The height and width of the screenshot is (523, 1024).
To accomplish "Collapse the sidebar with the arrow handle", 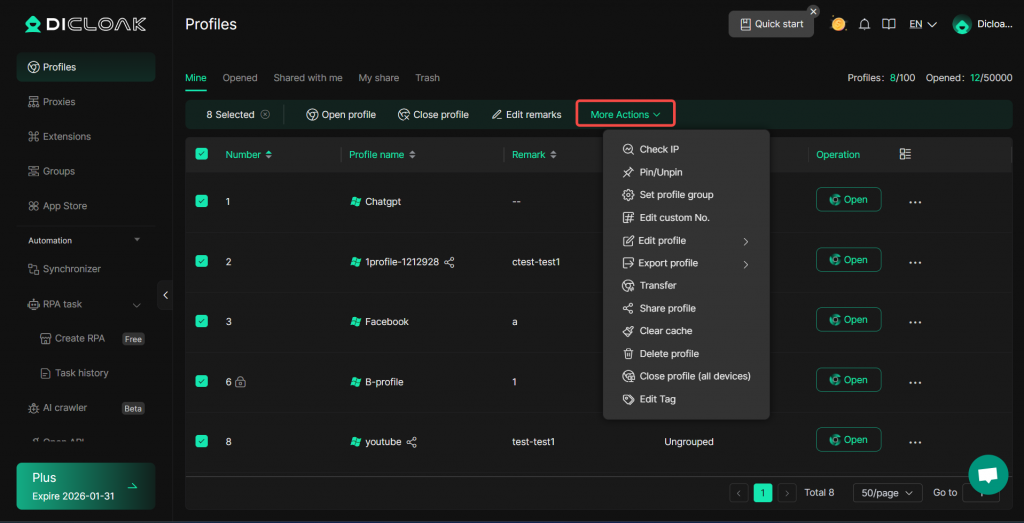I will pyautogui.click(x=166, y=295).
